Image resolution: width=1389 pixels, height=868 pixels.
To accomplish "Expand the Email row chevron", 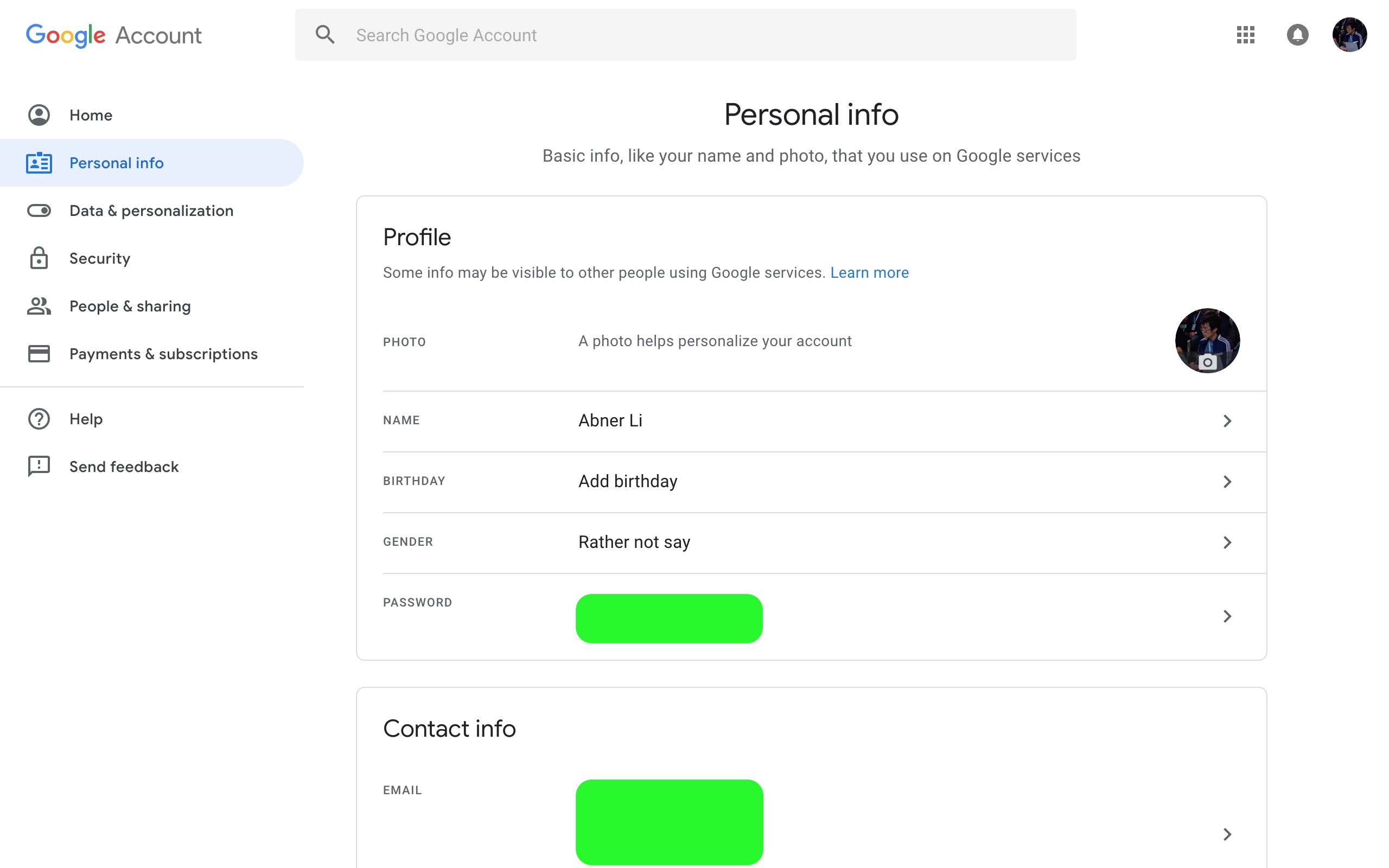I will point(1228,834).
